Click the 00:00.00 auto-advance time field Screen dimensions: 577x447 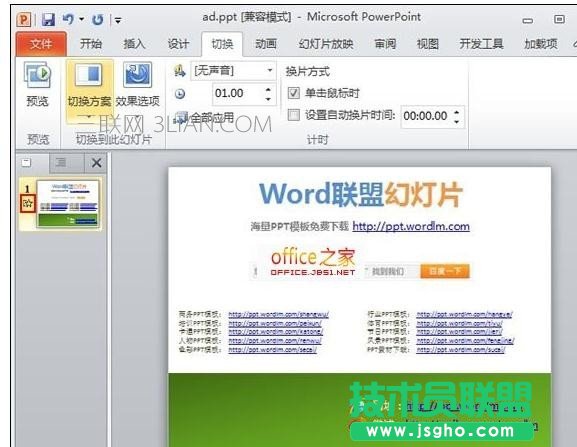[426, 116]
